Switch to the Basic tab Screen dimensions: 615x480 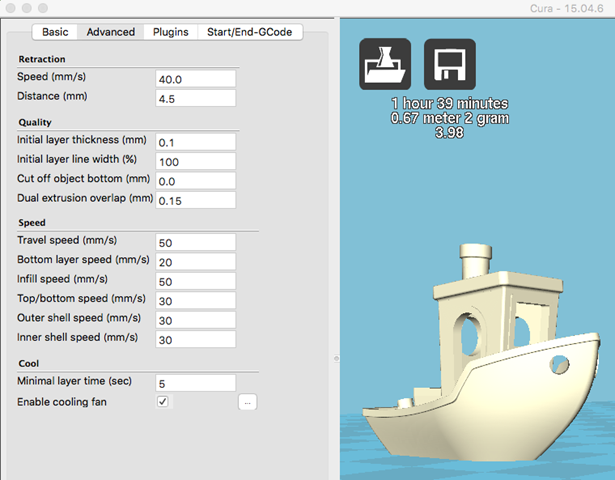[x=55, y=32]
